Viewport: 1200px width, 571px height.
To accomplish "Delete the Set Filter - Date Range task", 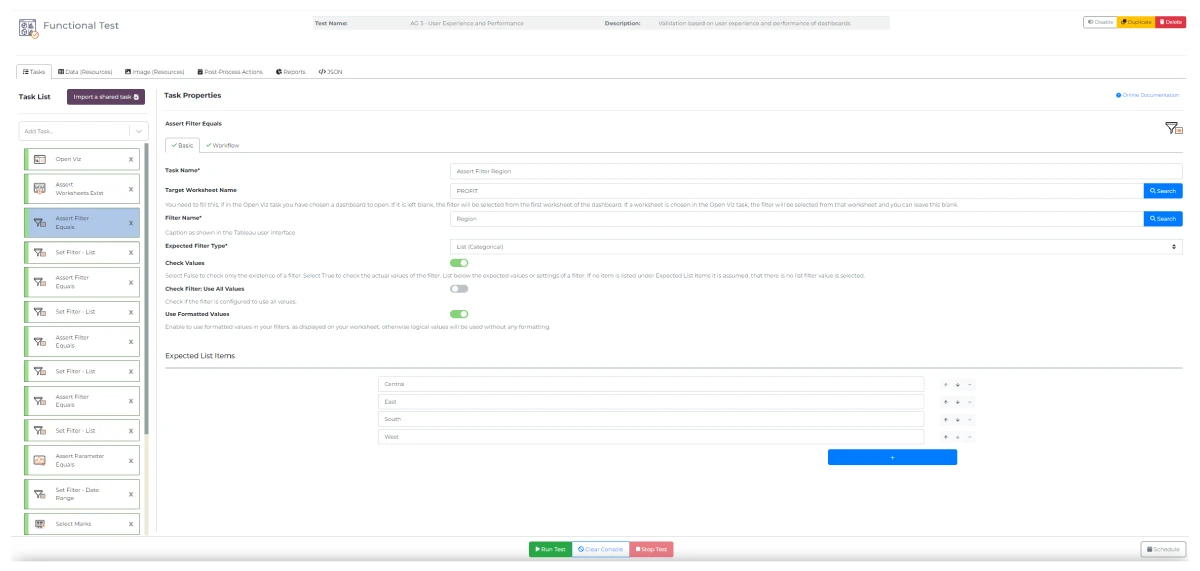I will tap(131, 494).
